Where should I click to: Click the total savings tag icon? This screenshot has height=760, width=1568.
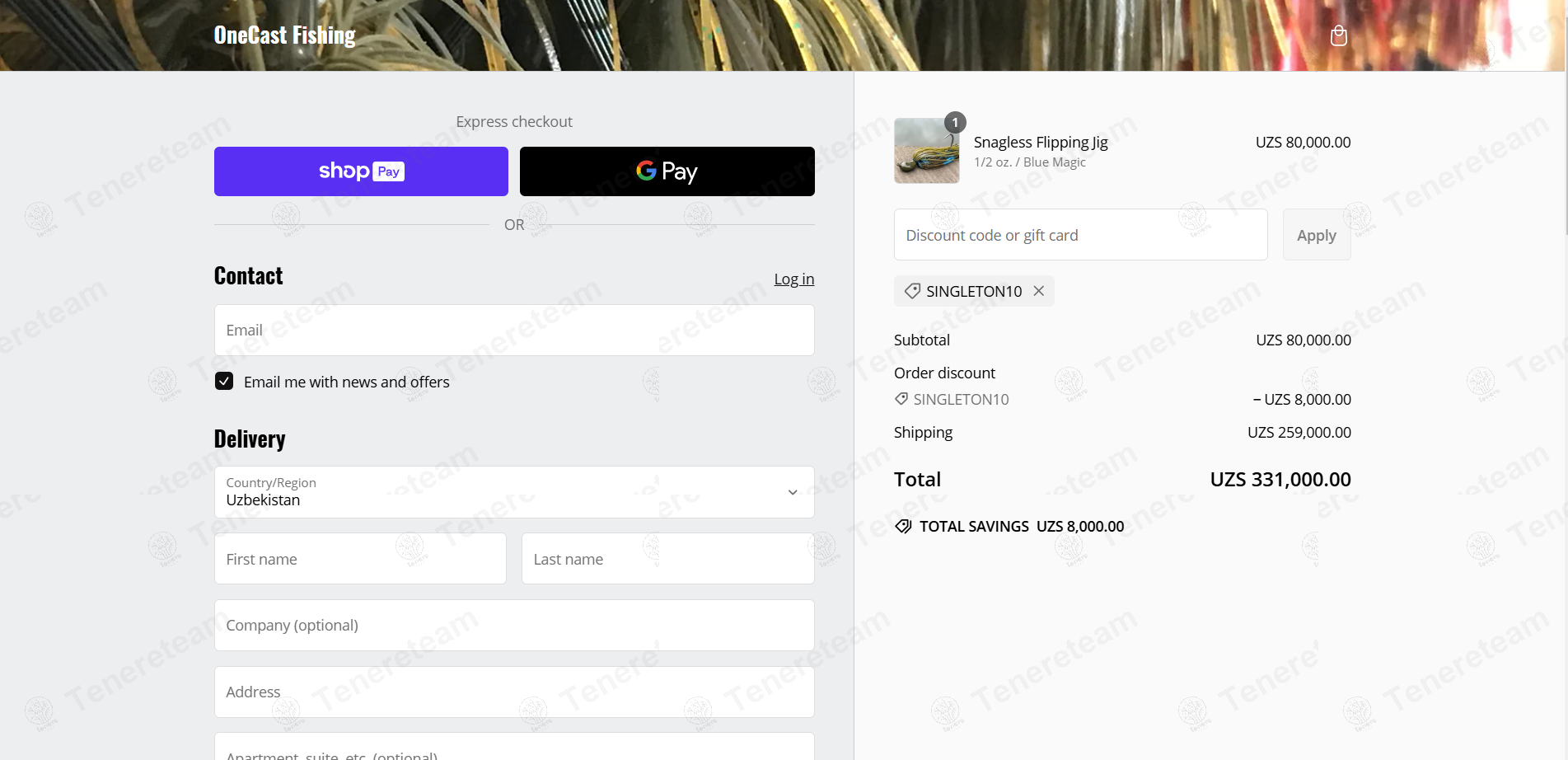coord(903,527)
